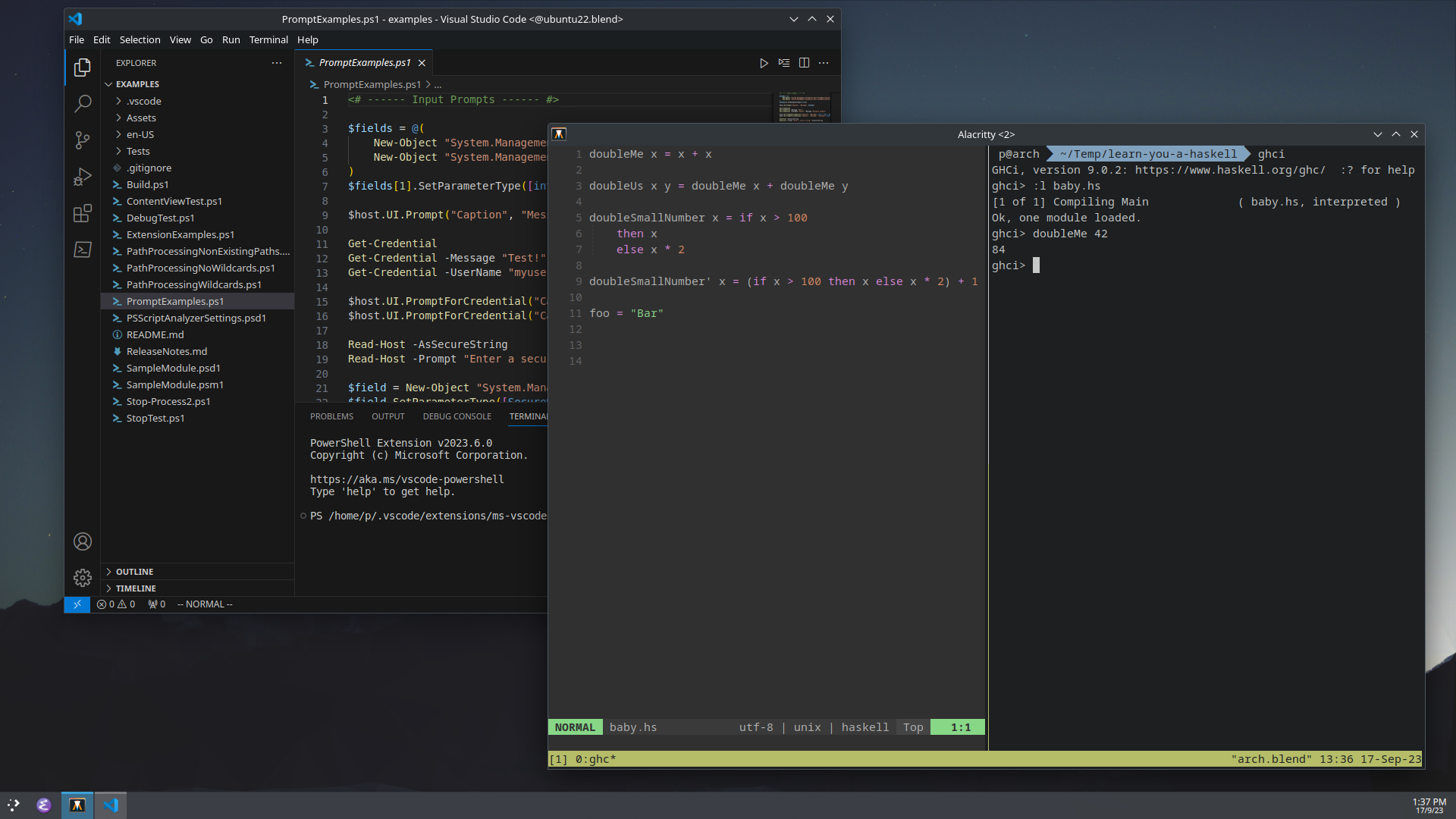
Task: Open the File menu
Action: point(77,39)
